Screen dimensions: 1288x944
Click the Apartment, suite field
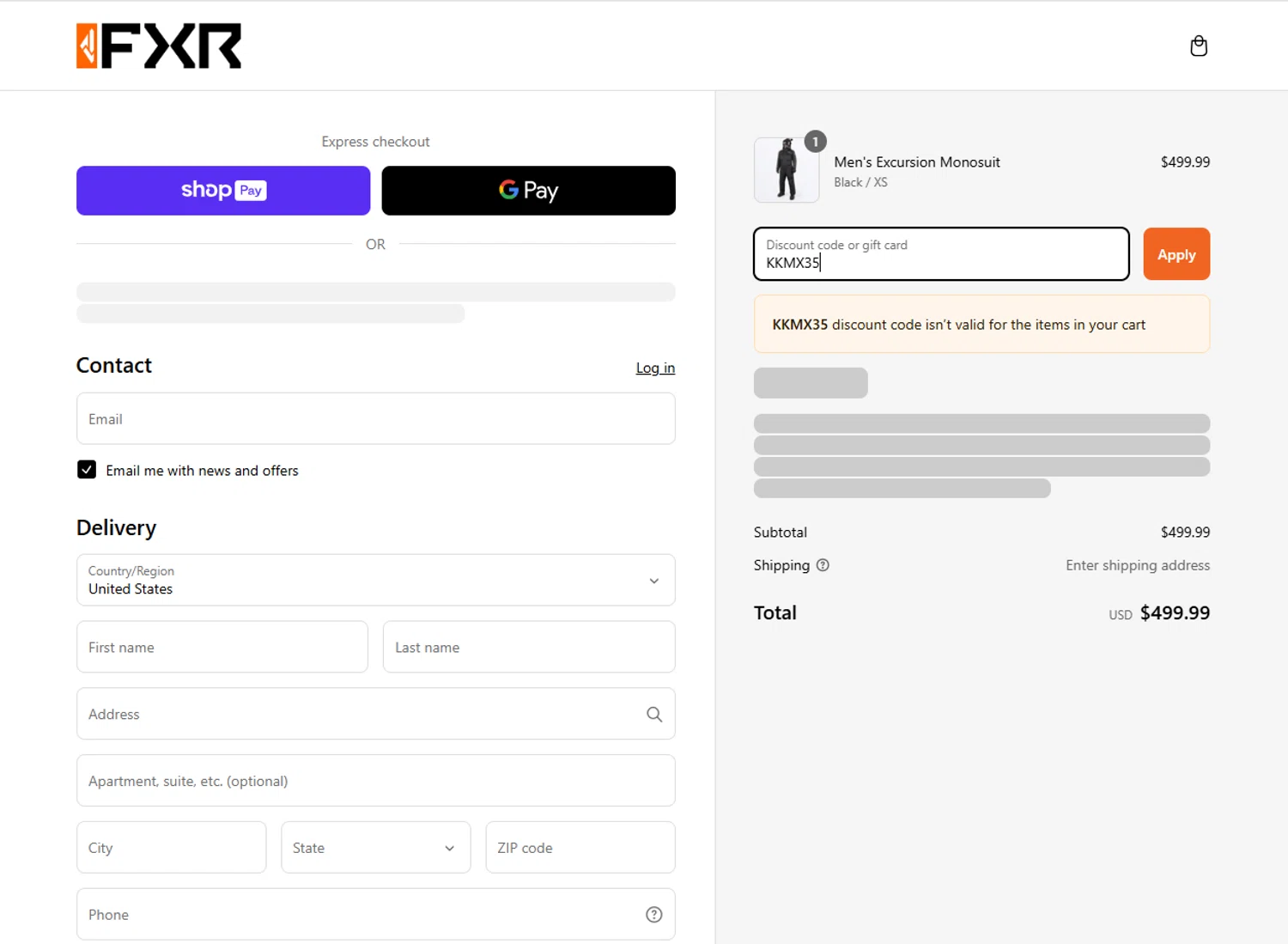point(376,781)
